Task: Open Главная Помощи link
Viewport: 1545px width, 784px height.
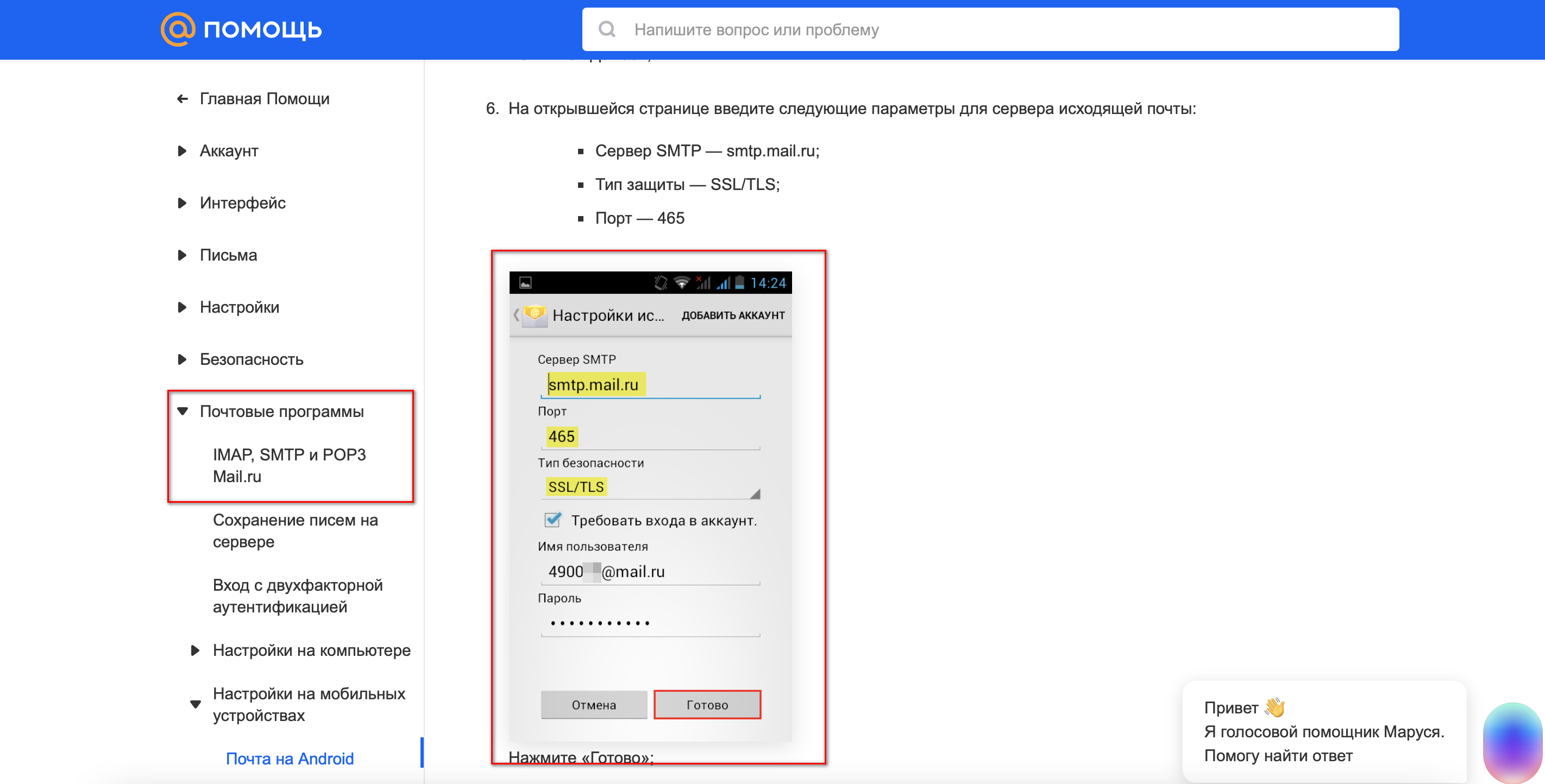Action: (x=265, y=99)
